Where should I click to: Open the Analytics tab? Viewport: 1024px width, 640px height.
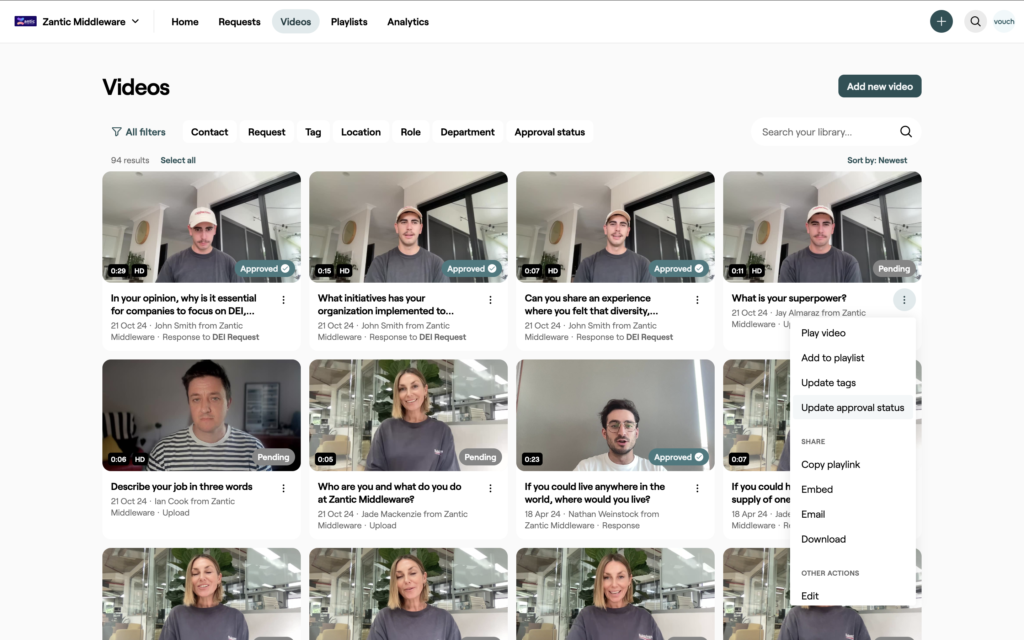(x=408, y=22)
